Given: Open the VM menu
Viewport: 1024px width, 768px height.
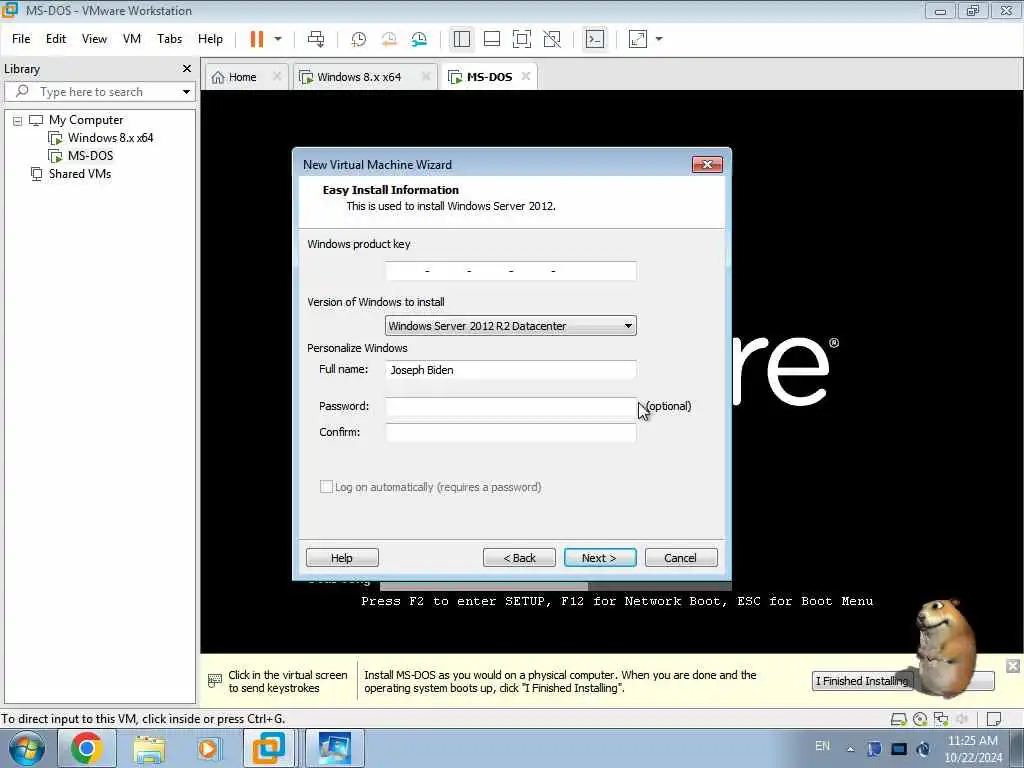Looking at the screenshot, I should point(132,39).
